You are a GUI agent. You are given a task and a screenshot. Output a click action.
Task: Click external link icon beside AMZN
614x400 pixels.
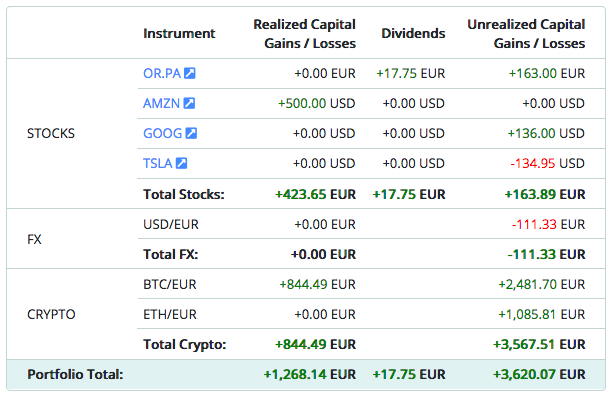[189, 103]
